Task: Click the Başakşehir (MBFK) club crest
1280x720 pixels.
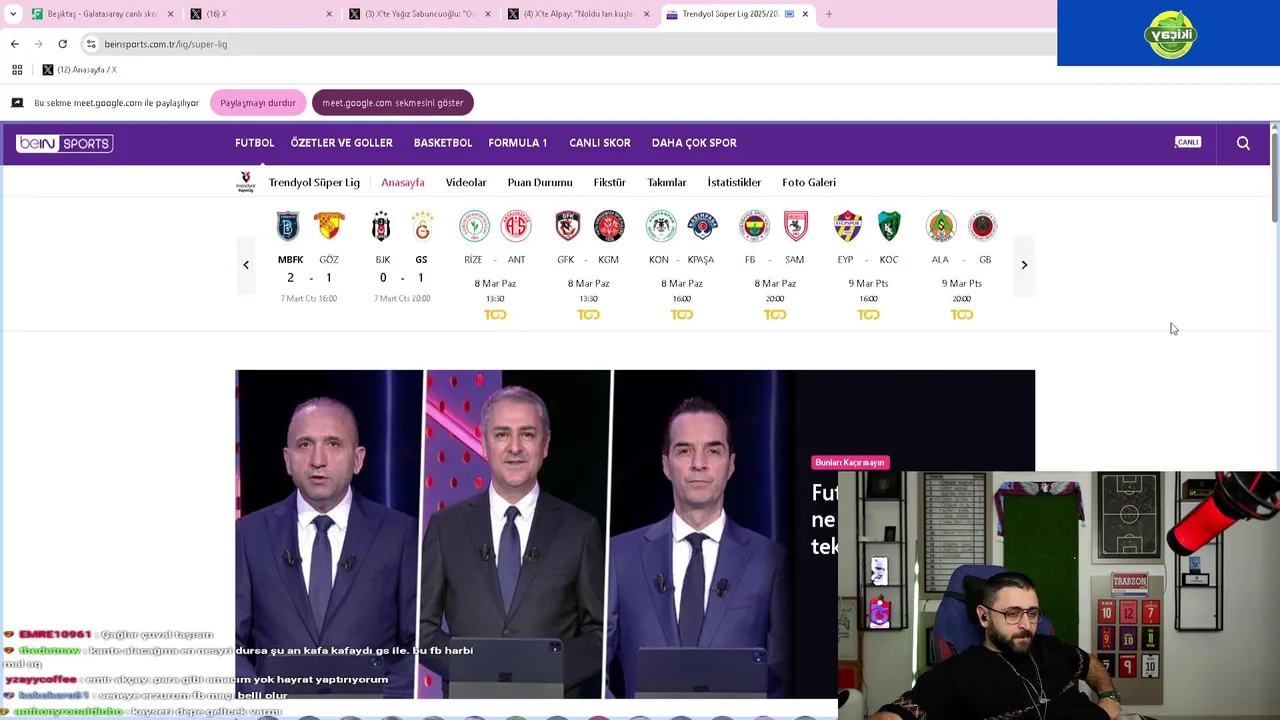Action: [288, 226]
